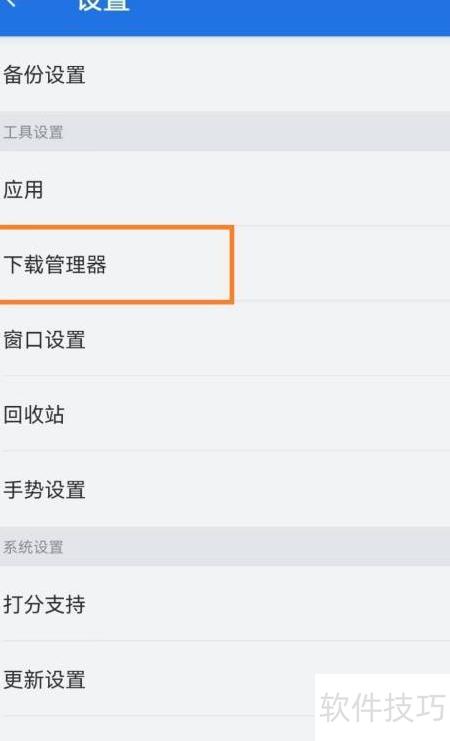Tap the partially visible row below 更新设置
Viewport: 450px width, 741px height.
(x=225, y=729)
